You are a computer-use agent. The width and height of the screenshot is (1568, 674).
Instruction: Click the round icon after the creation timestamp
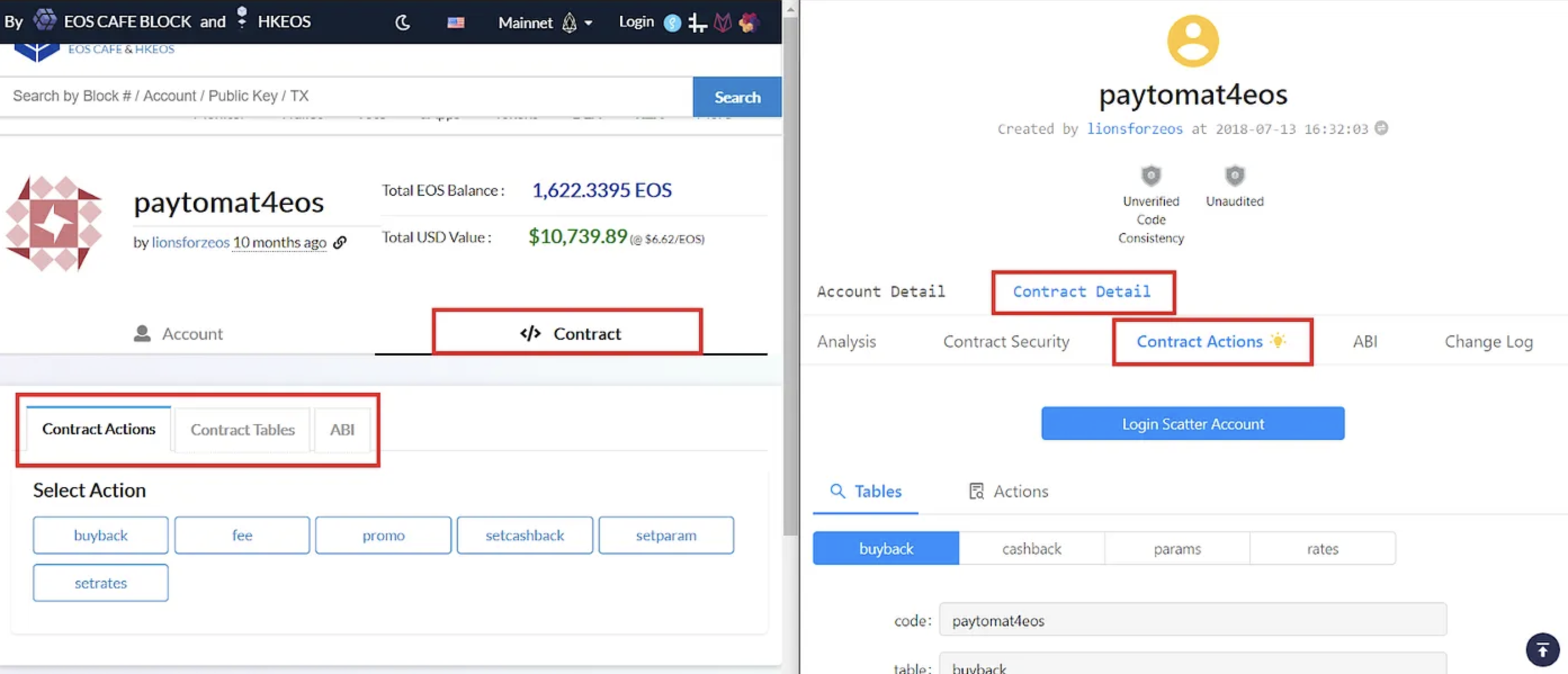[x=1381, y=128]
